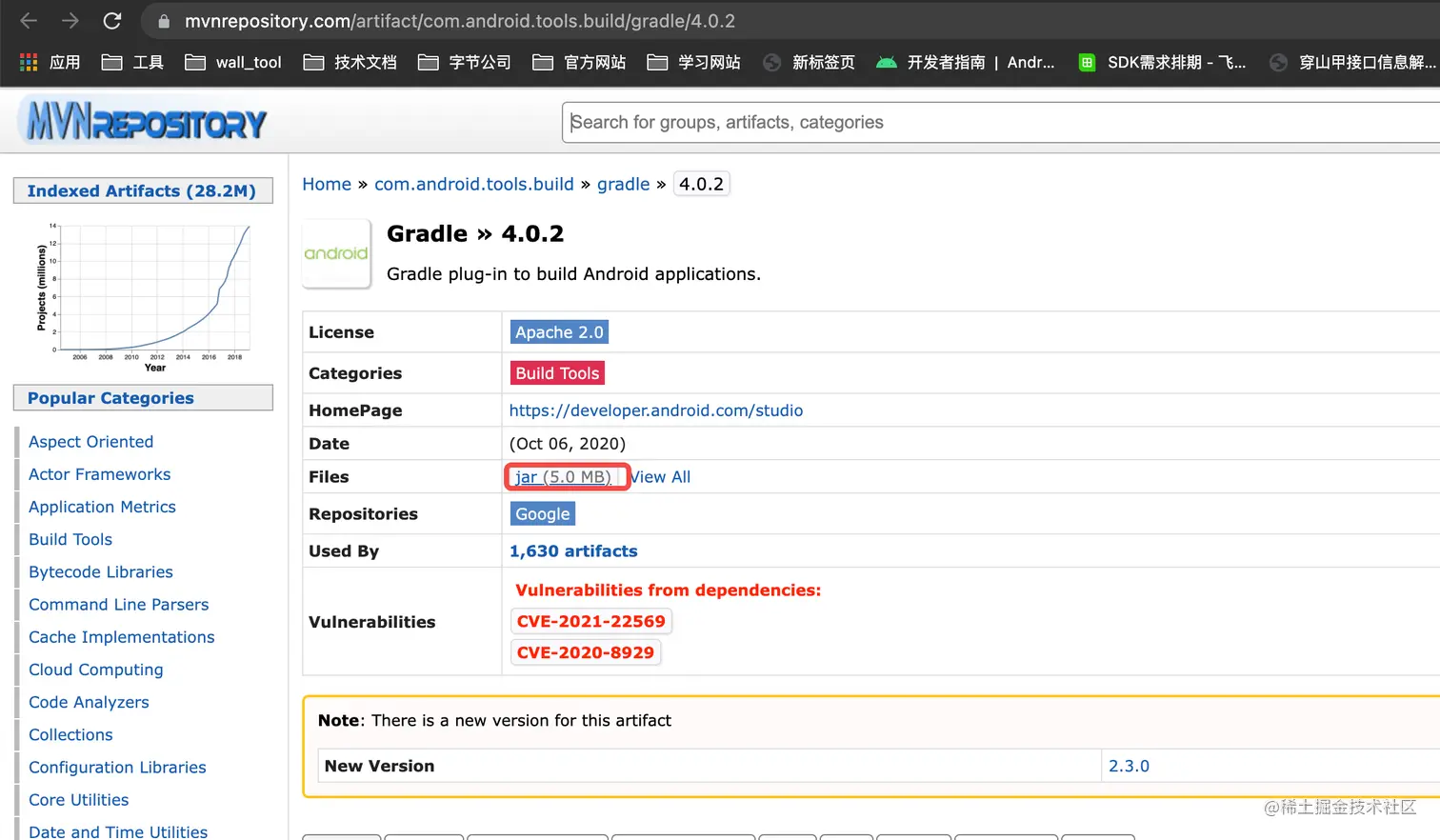
Task: Open the Core Utilities category
Action: click(79, 800)
